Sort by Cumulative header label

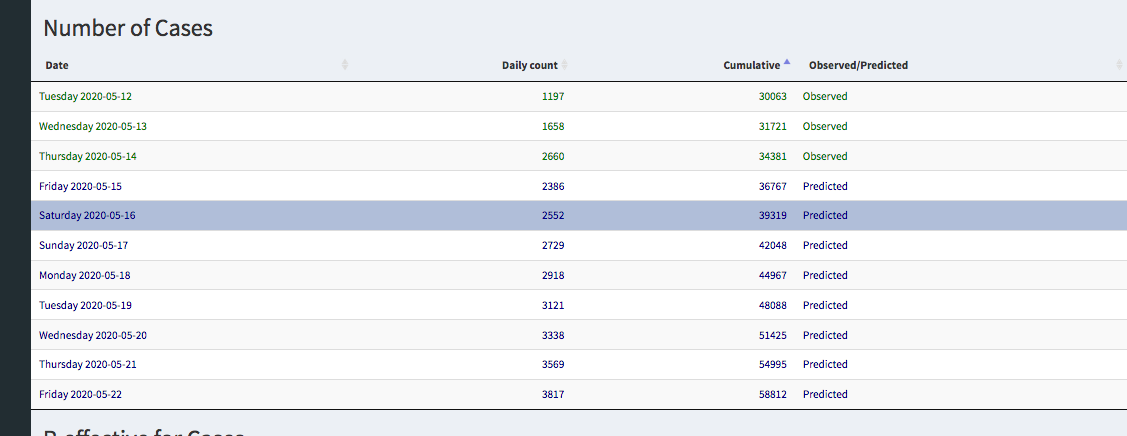tap(751, 65)
